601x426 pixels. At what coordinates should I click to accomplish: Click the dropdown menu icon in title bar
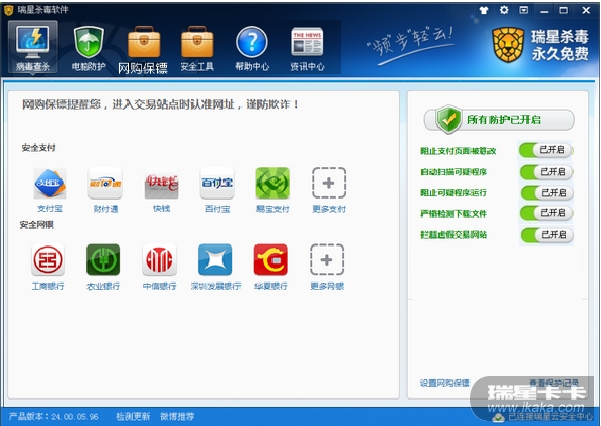coord(524,10)
